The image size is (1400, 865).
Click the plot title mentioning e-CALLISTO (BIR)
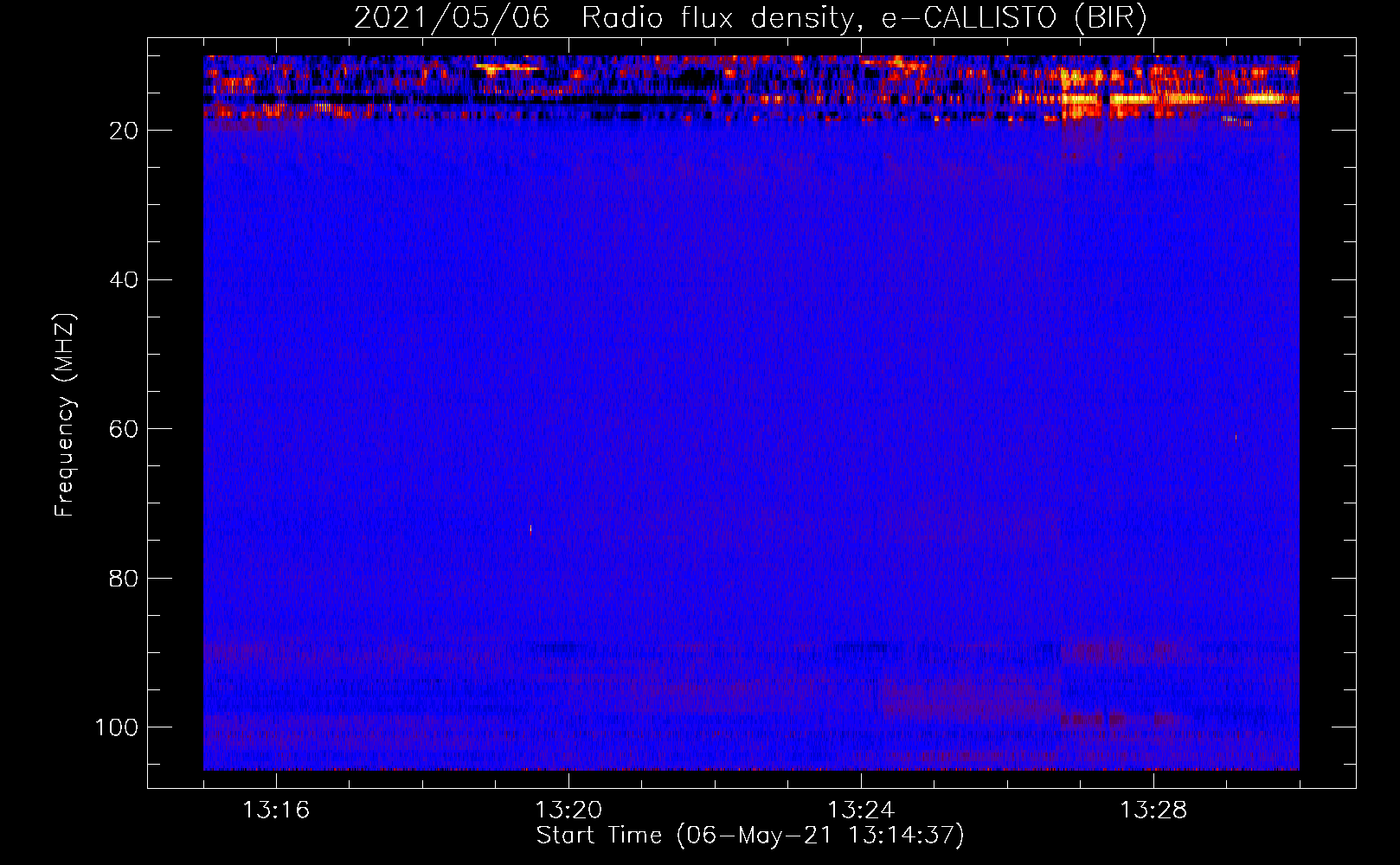[750, 17]
